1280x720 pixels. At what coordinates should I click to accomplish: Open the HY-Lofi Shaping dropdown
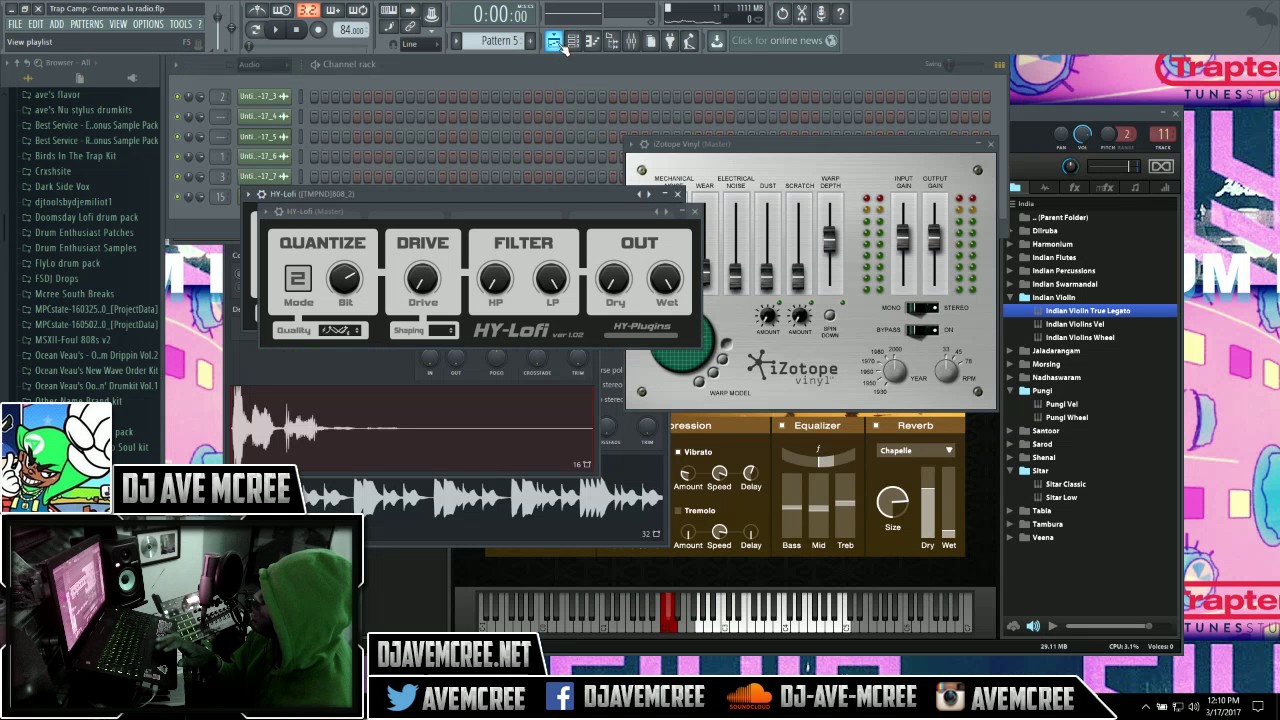(x=441, y=331)
